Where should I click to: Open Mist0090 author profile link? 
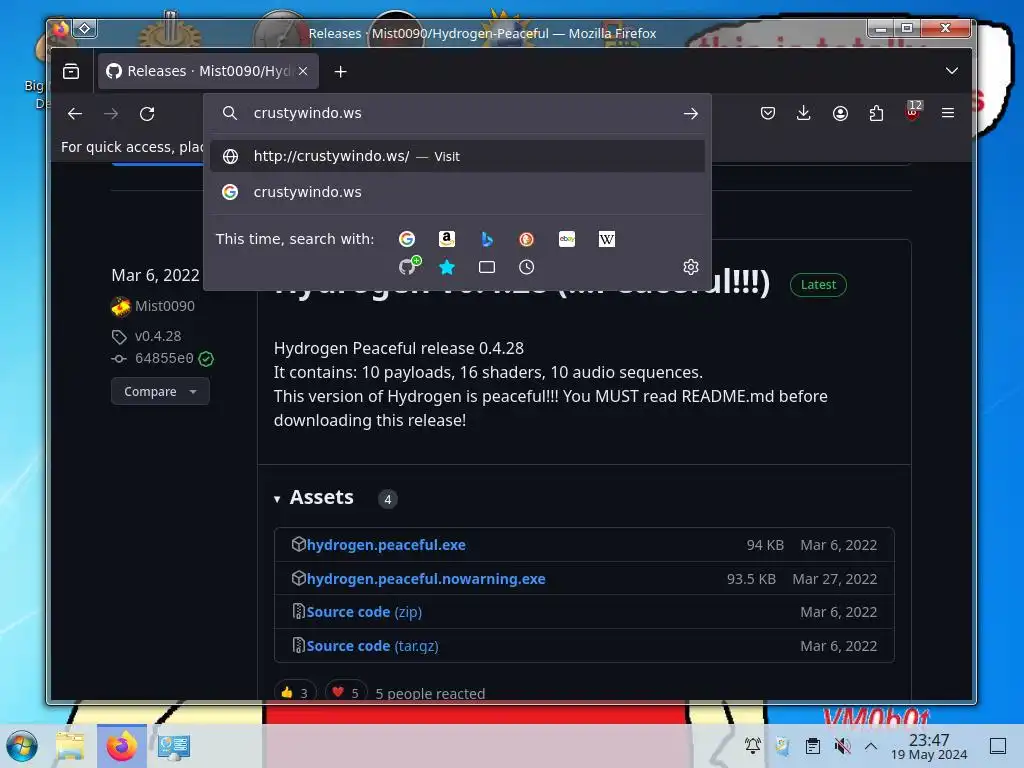[165, 306]
